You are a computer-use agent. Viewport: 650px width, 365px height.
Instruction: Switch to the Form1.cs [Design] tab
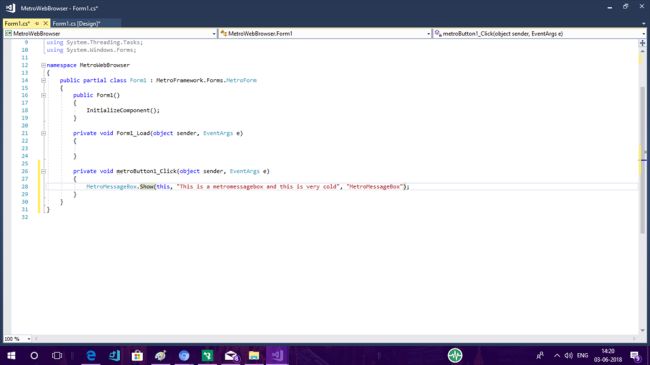tap(77, 24)
